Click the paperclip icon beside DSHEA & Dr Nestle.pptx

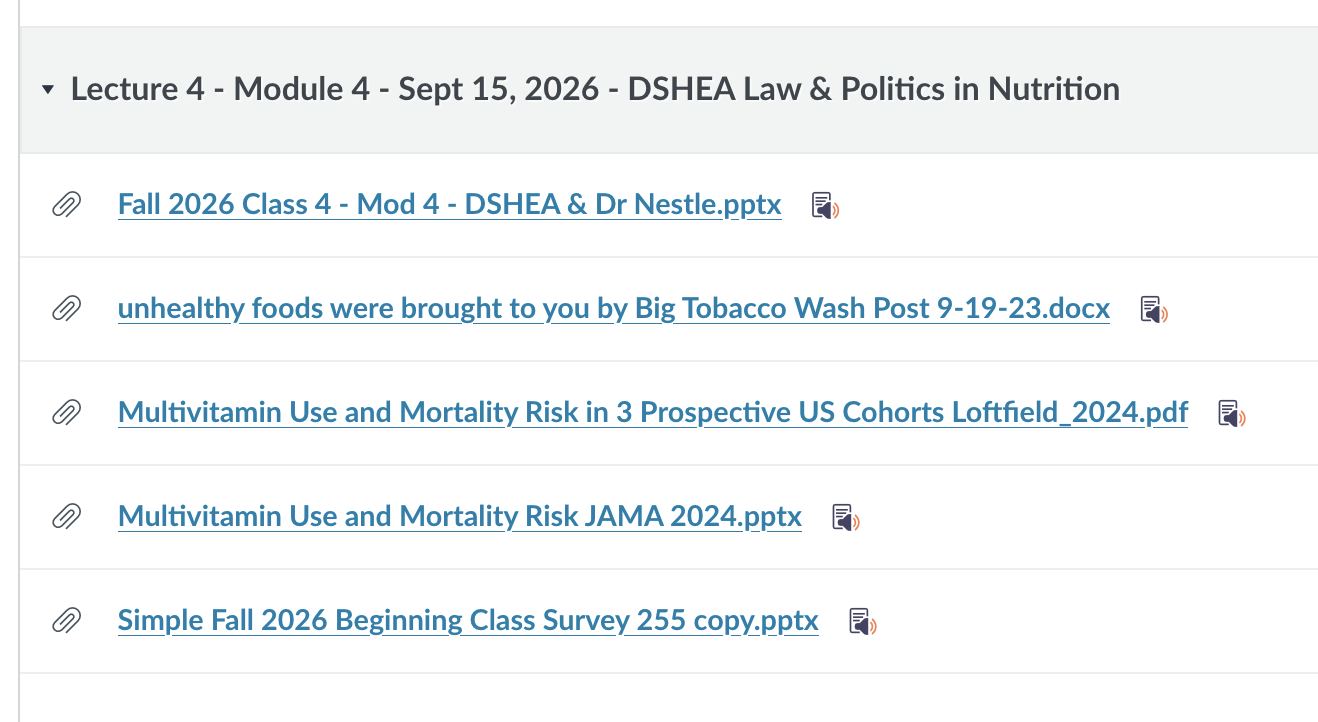(66, 205)
